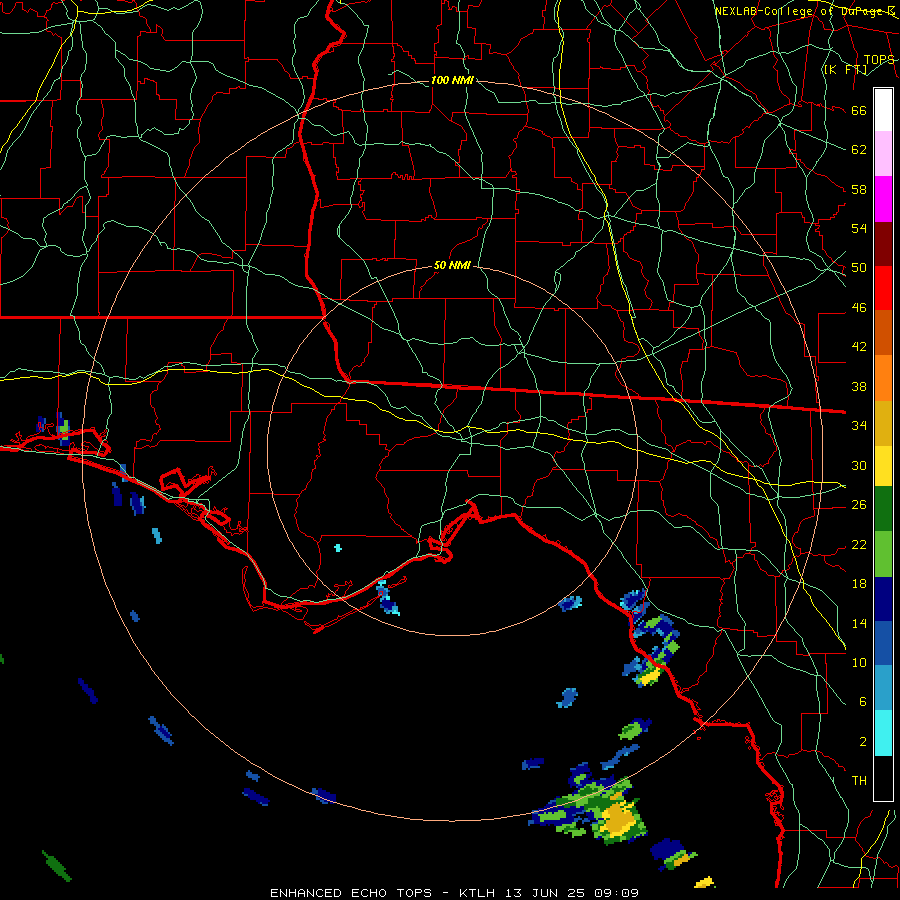This screenshot has width=900, height=900.
Task: Click the light pink legend swatch
Action: (x=883, y=154)
